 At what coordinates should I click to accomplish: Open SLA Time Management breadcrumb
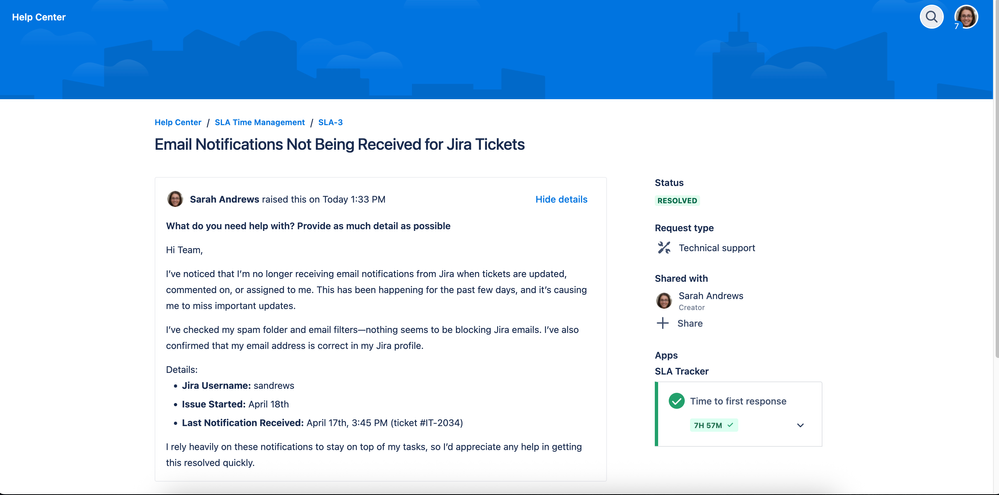260,122
